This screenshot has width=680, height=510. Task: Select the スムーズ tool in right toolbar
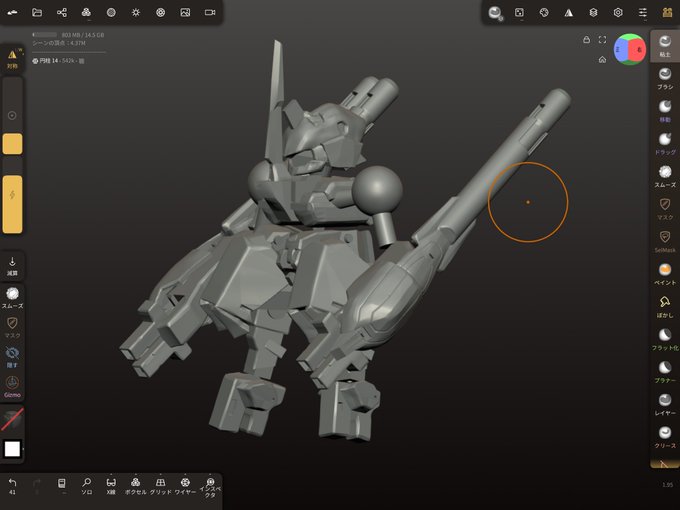pyautogui.click(x=665, y=177)
